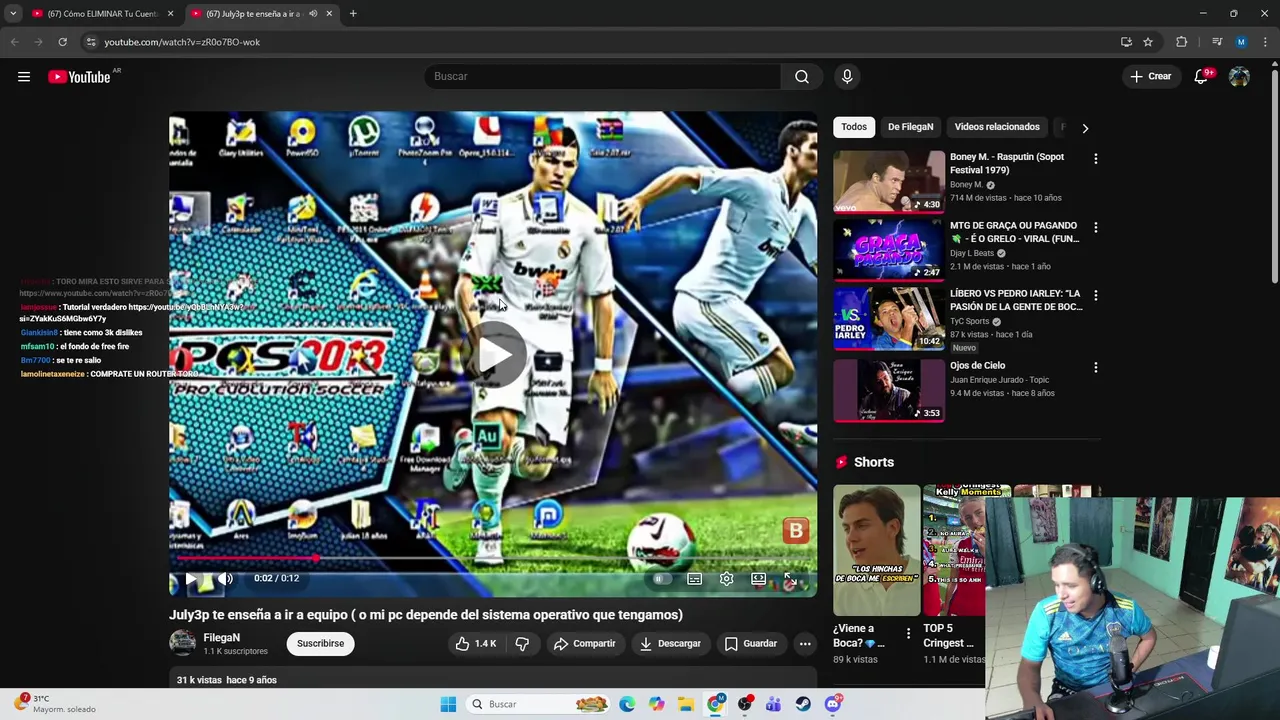Reload the page in Chrome
This screenshot has width=1280, height=720.
pyautogui.click(x=62, y=42)
